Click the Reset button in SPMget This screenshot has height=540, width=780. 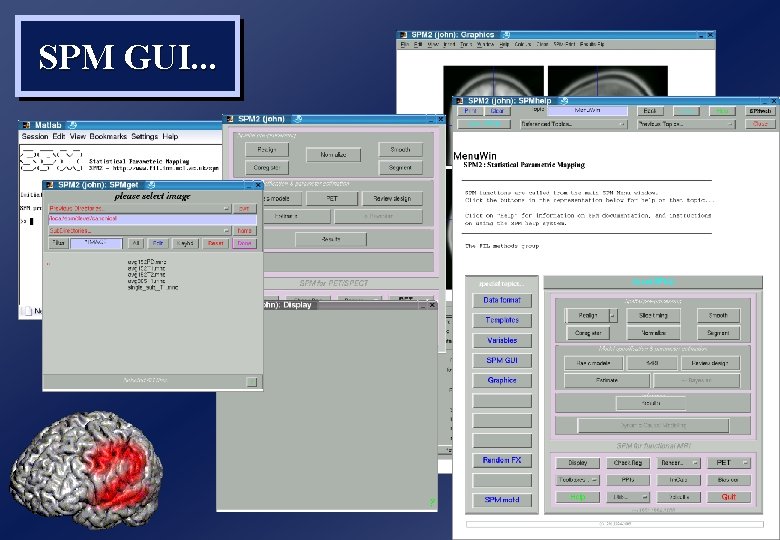tap(215, 243)
